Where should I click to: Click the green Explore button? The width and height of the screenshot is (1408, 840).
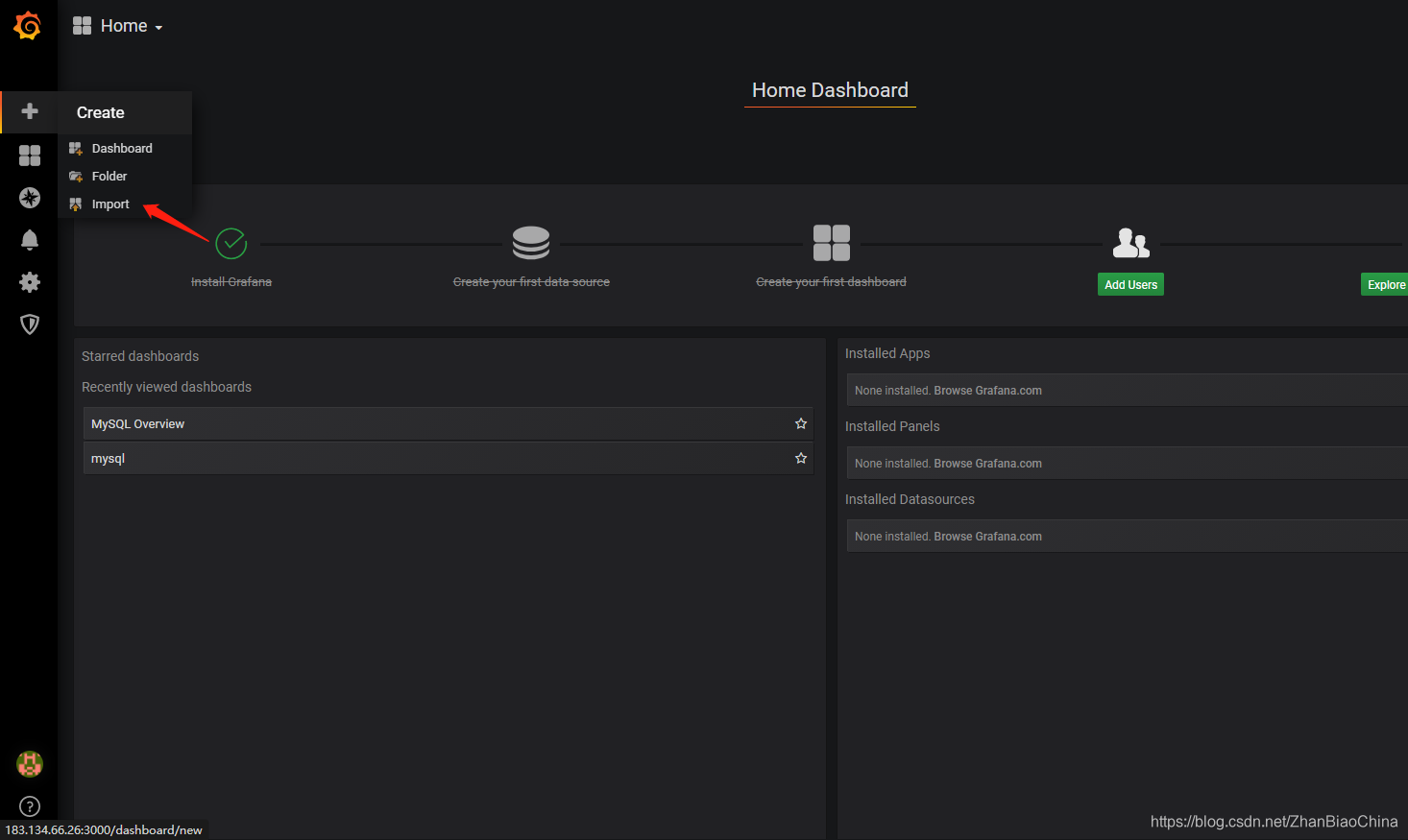[x=1385, y=284]
